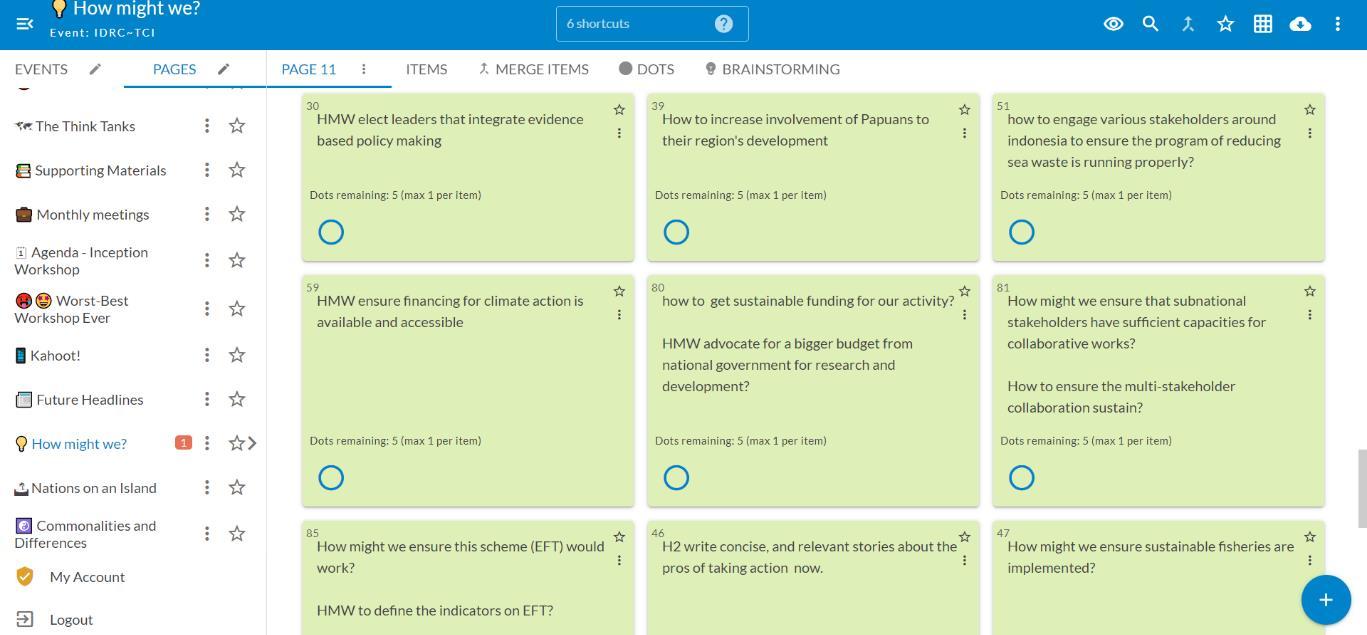Click the merge icon in top header
The width and height of the screenshot is (1367, 635).
(x=1188, y=24)
